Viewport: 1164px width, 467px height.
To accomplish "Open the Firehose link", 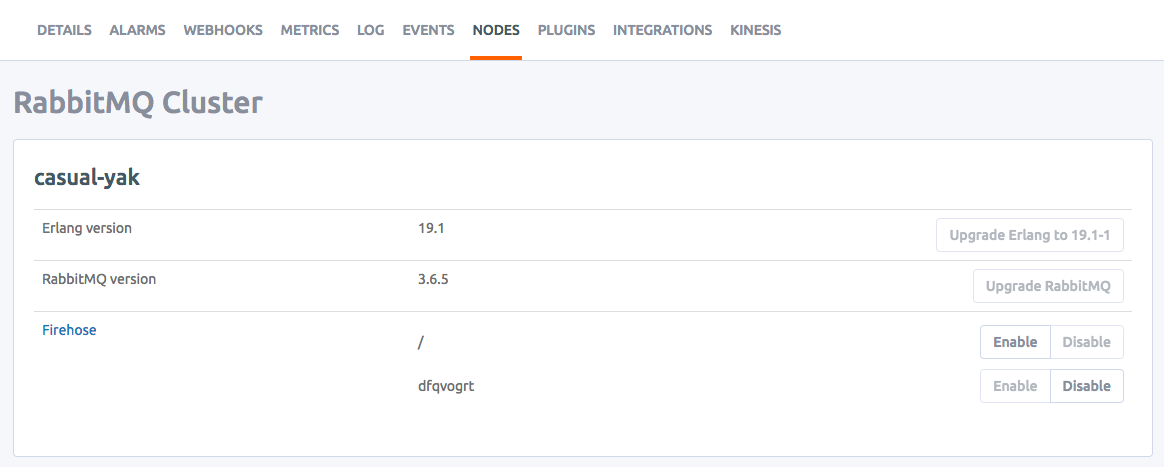I will (x=69, y=330).
